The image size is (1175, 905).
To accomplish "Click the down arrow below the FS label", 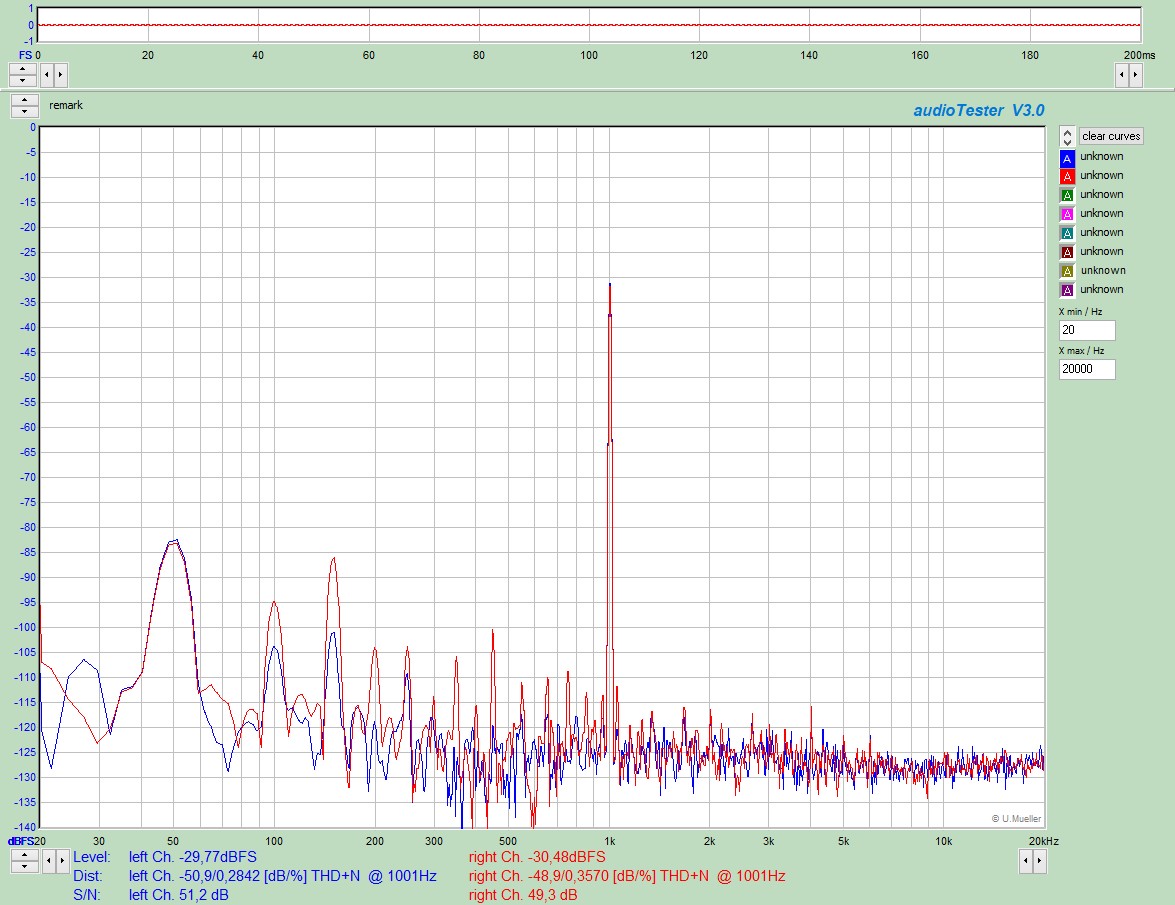I will (22, 79).
